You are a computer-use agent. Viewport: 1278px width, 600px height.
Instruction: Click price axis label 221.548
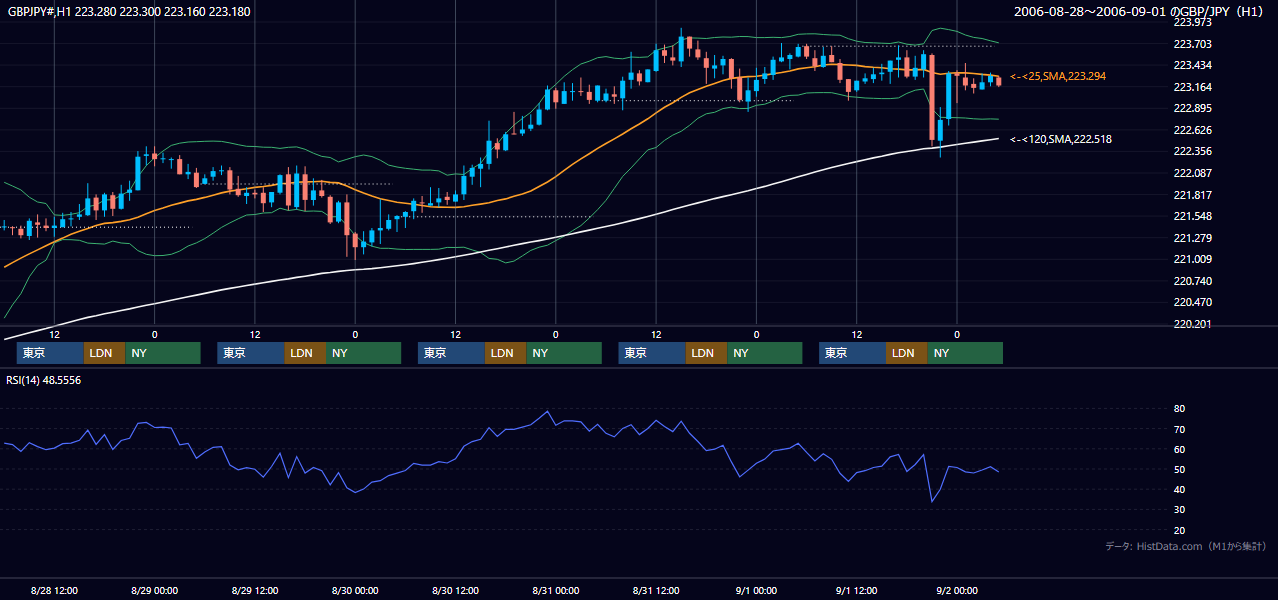(x=1191, y=216)
